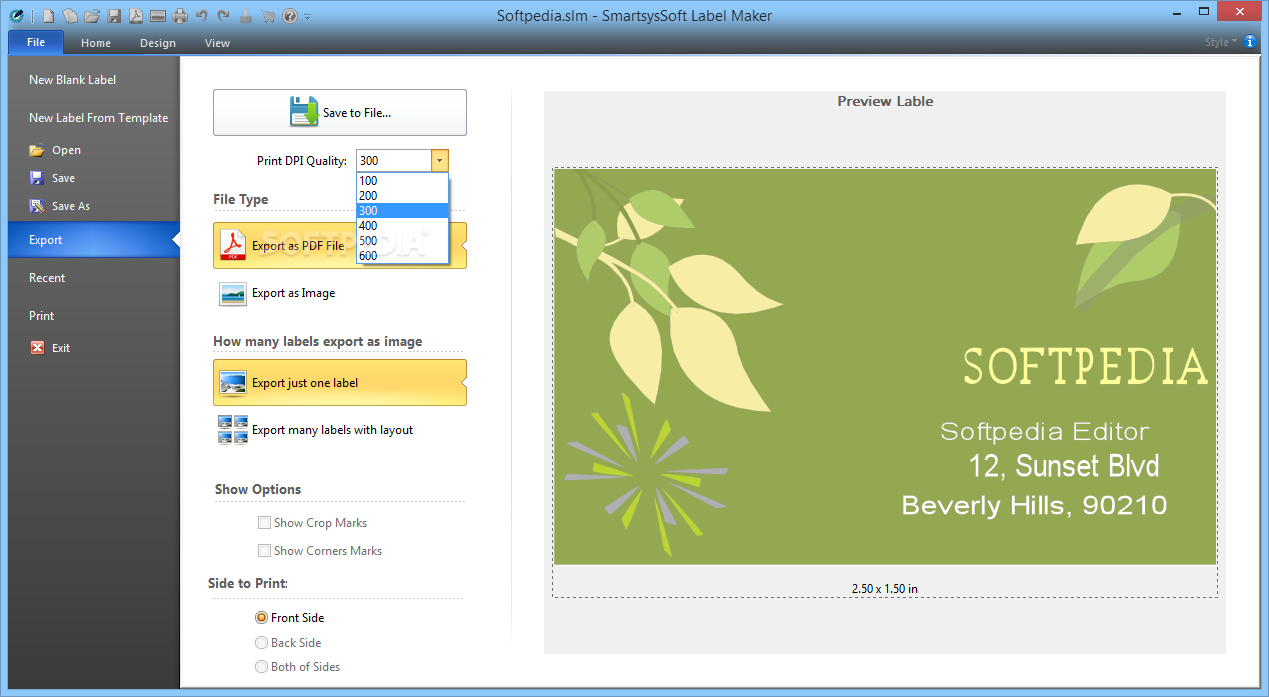The image size is (1269, 697).
Task: Select the Front Side radio button
Action: (261, 618)
